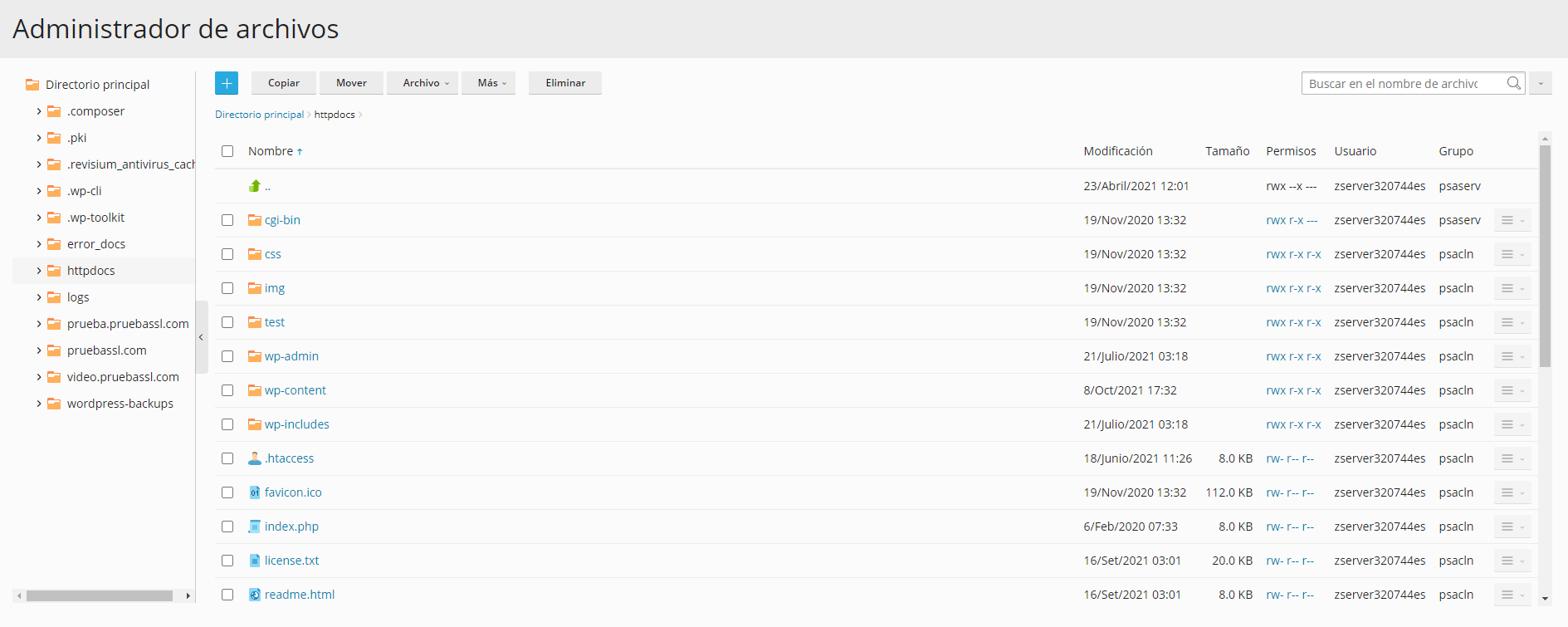1568x627 pixels.
Task: Expand the wordpress-backups tree node
Action: click(38, 404)
